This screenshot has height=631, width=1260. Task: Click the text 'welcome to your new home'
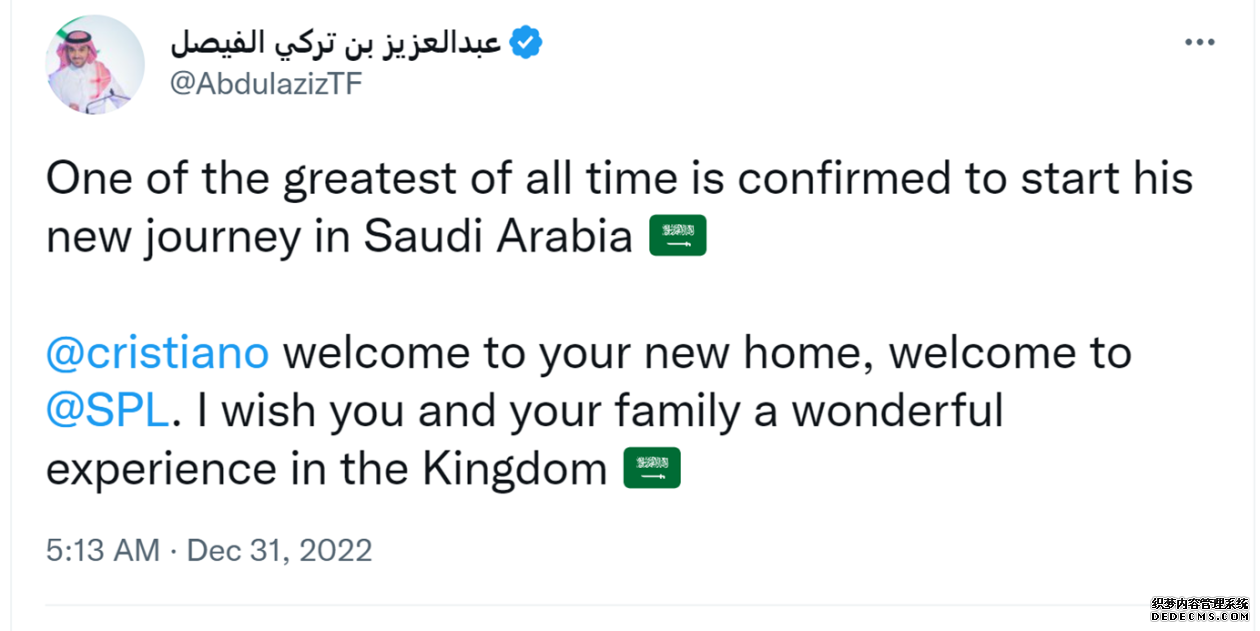(x=579, y=353)
